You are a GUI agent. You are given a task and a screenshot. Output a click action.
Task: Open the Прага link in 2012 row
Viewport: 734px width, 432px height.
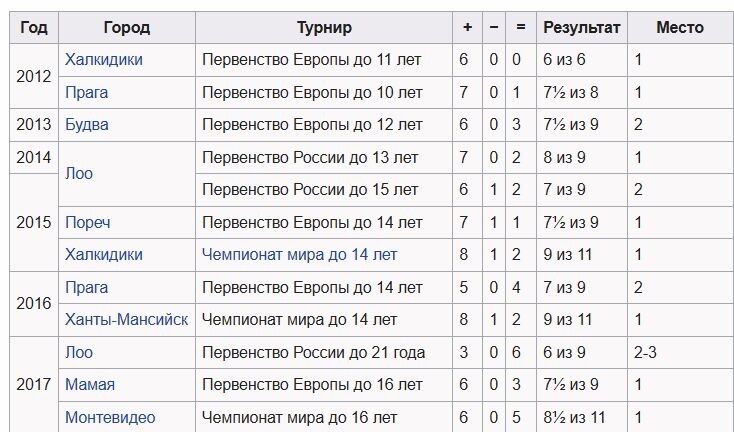pyautogui.click(x=87, y=92)
